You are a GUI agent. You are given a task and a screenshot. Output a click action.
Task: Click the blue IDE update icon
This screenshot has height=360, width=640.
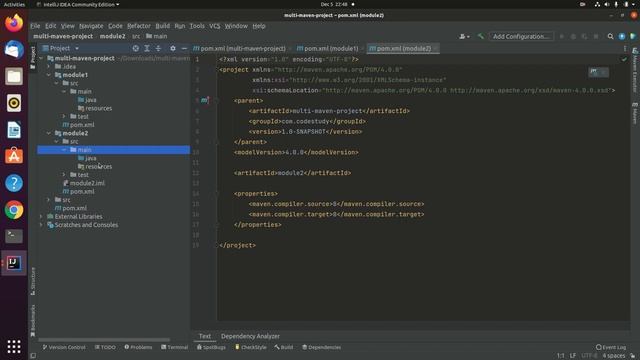point(622,36)
